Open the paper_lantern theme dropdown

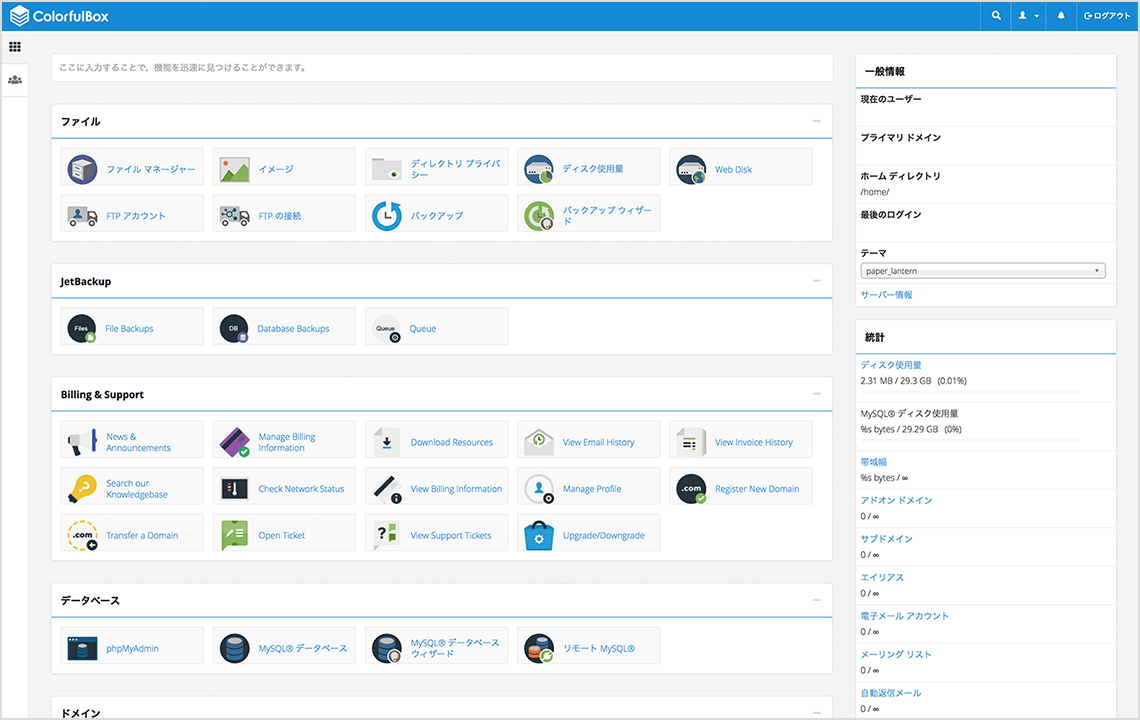[x=982, y=271]
